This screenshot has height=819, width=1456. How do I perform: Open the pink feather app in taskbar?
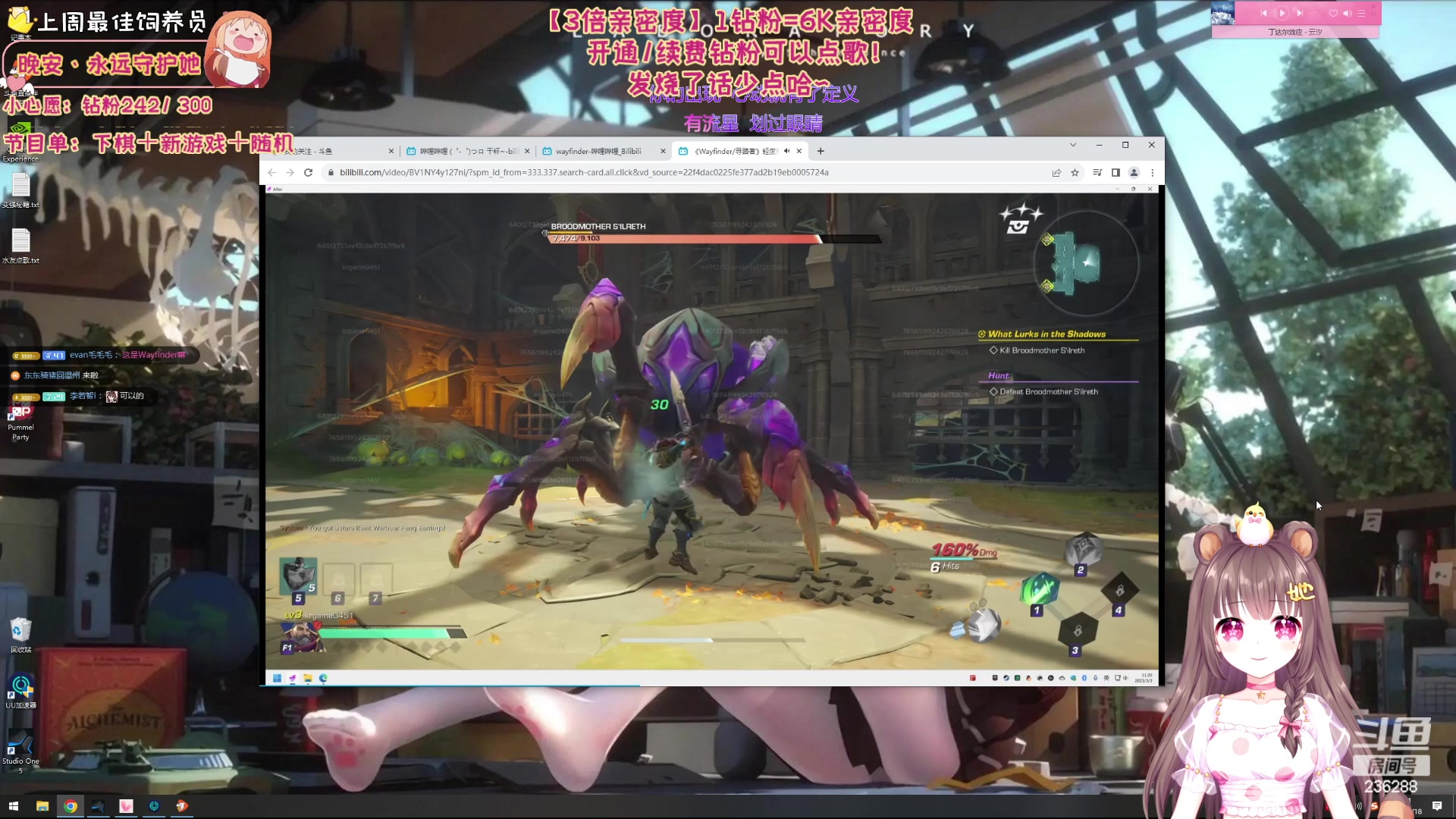click(x=126, y=806)
